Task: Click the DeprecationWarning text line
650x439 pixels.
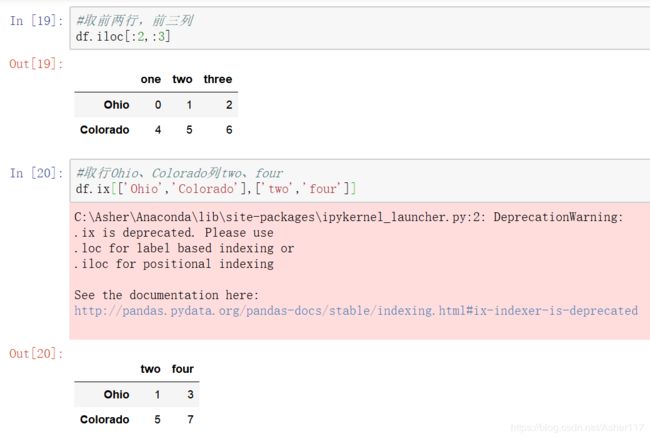Action: (x=349, y=217)
